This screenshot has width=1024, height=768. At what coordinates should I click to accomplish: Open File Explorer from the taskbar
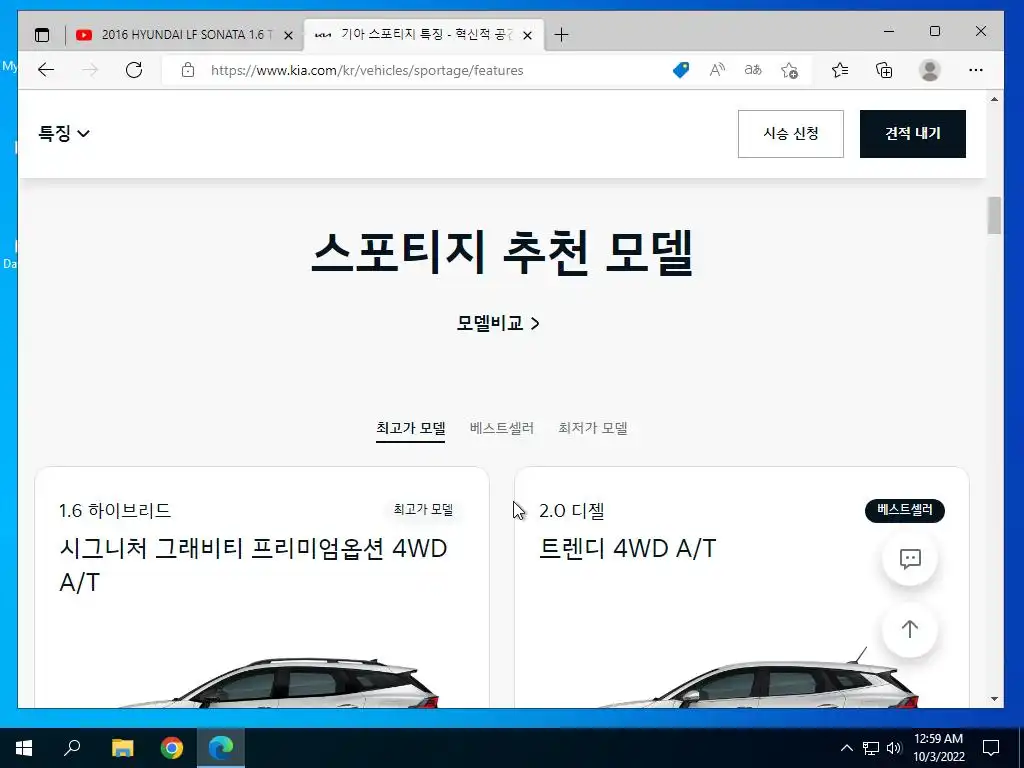coord(122,748)
